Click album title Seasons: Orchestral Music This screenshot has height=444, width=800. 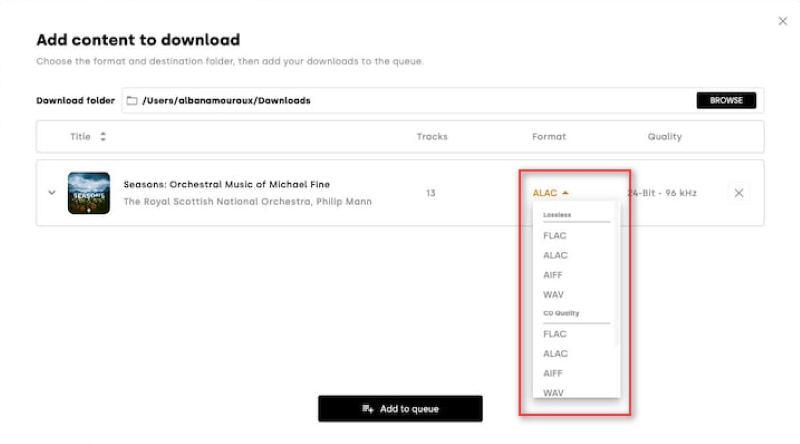[x=227, y=184]
